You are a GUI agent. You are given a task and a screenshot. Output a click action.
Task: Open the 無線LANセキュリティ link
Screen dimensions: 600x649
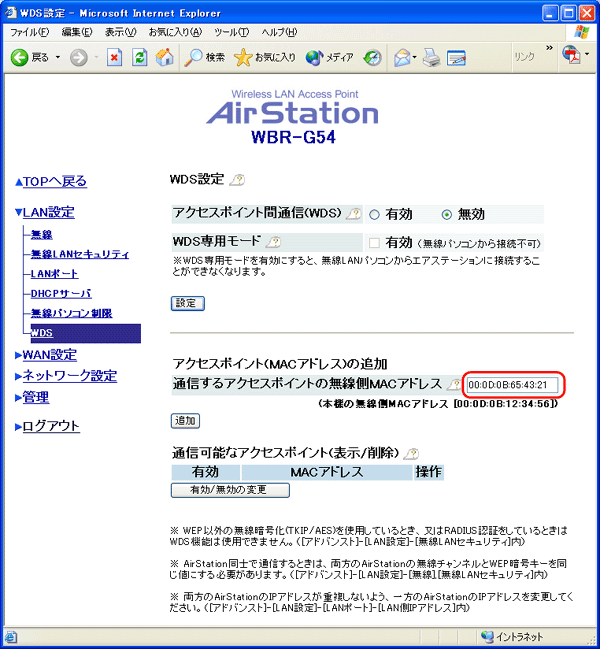click(80, 254)
